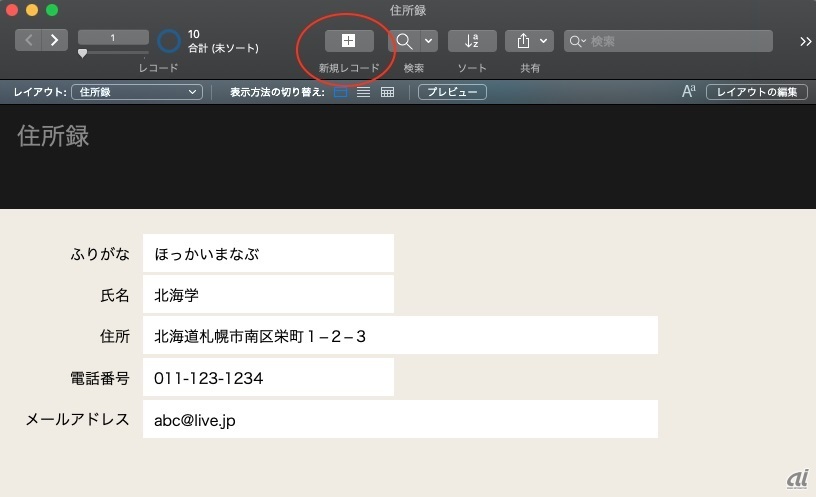Click the 氏名 field 北海学
The image size is (816, 497).
click(269, 295)
